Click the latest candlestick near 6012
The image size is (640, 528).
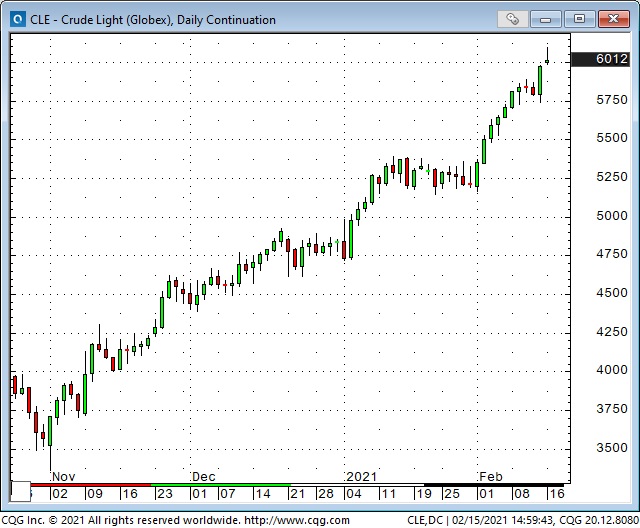[547, 61]
